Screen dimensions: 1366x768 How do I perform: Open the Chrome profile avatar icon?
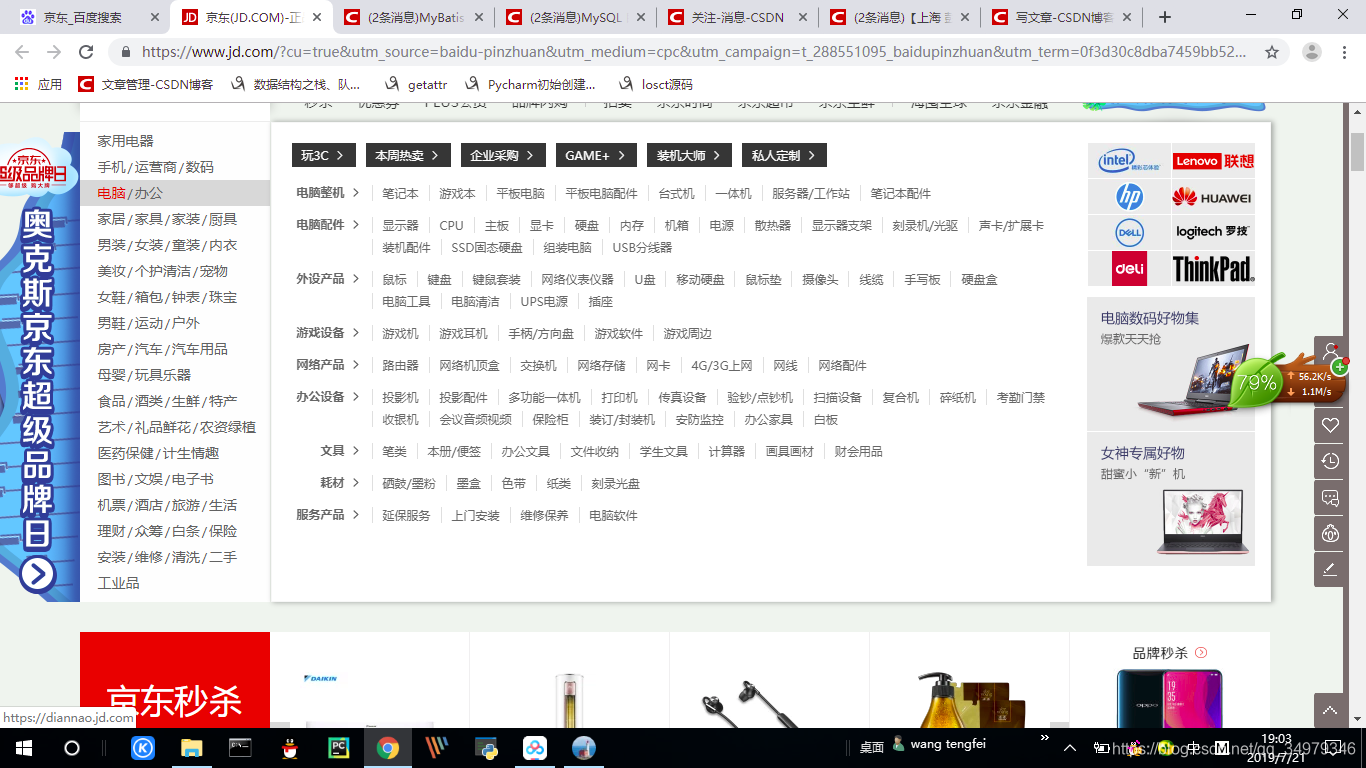click(1312, 52)
